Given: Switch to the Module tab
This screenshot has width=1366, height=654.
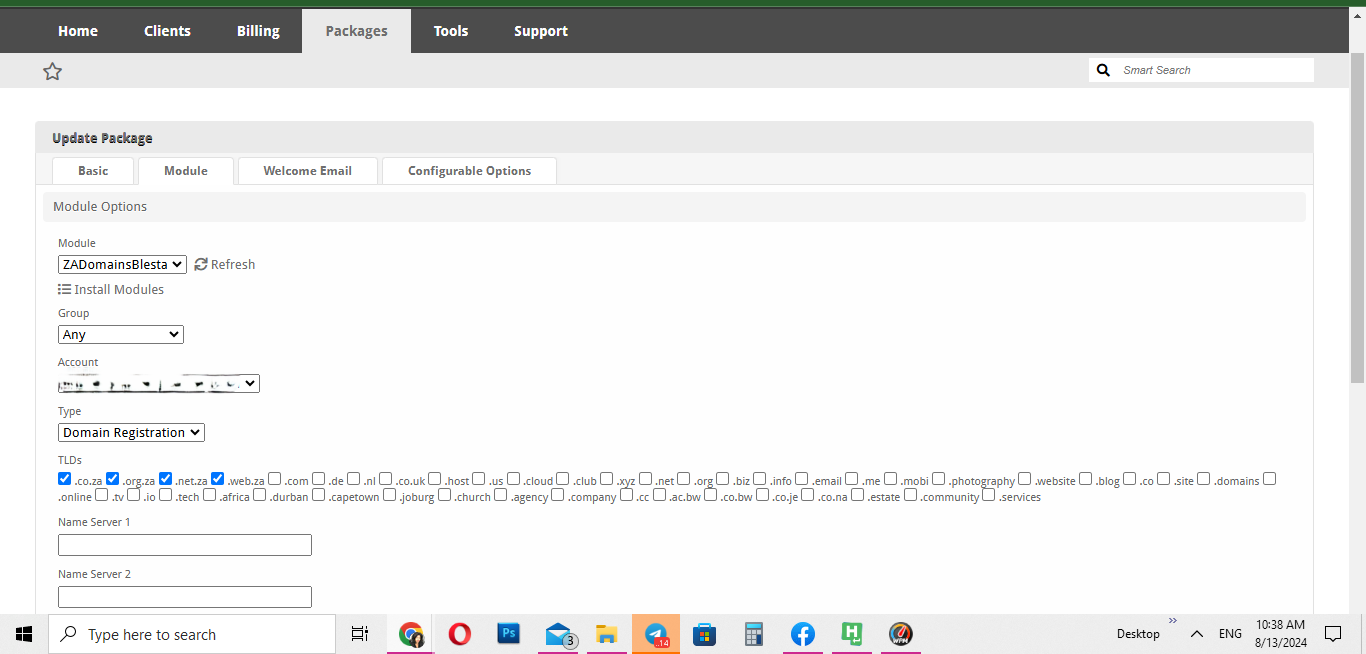Looking at the screenshot, I should pyautogui.click(x=186, y=171).
